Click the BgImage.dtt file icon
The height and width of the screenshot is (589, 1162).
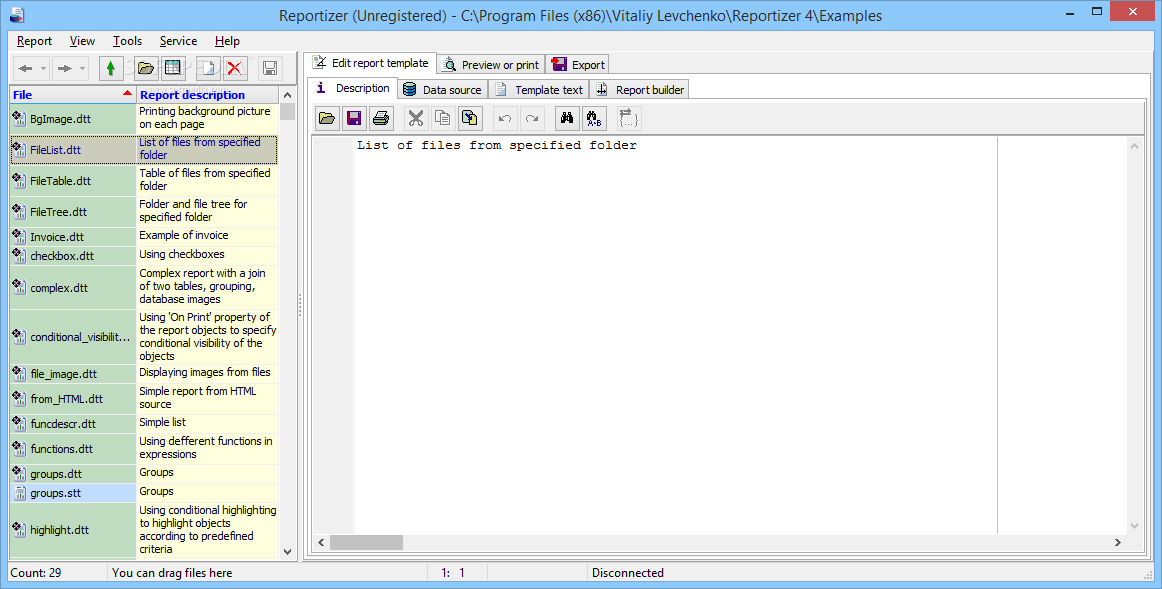[19, 119]
